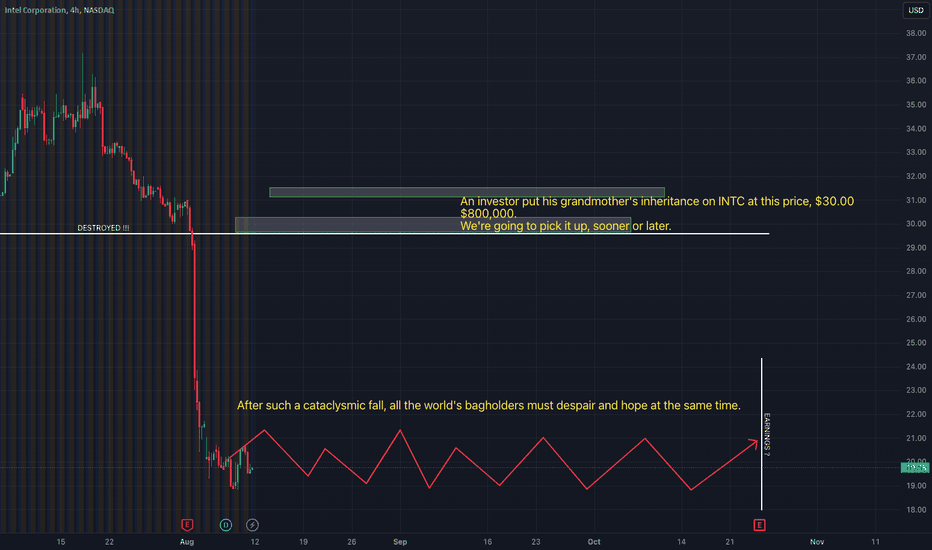Screen dimensions: 932x550
Task: Click the future earnings E icon in late October
Action: click(759, 524)
